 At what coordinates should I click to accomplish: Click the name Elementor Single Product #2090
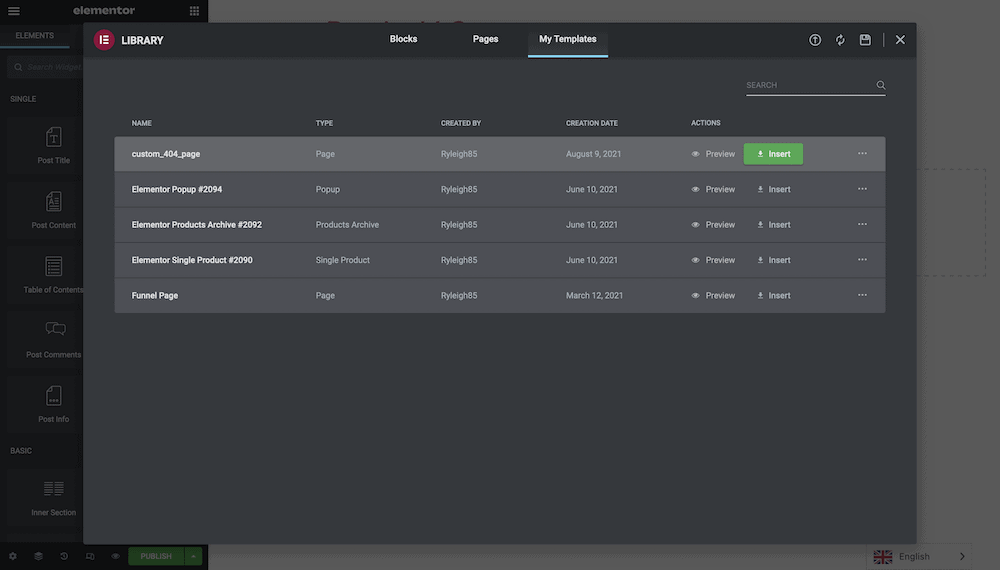[x=192, y=260]
